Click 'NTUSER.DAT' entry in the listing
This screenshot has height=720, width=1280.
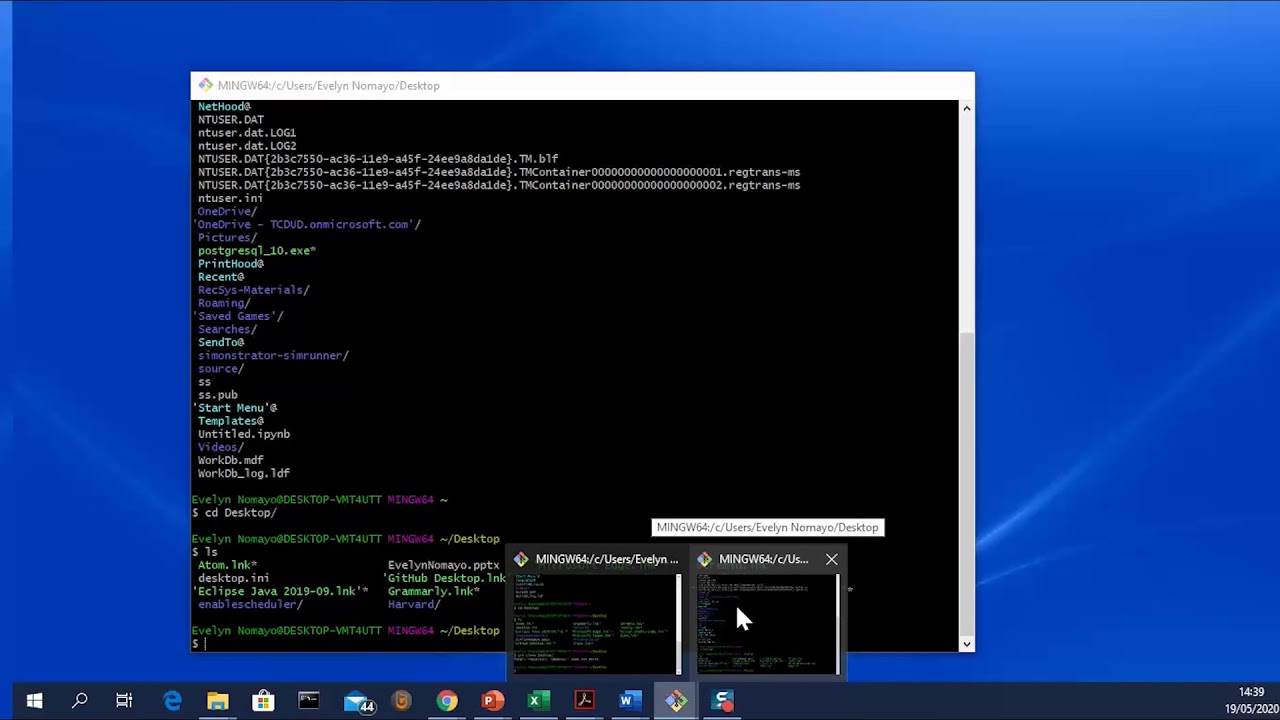231,119
